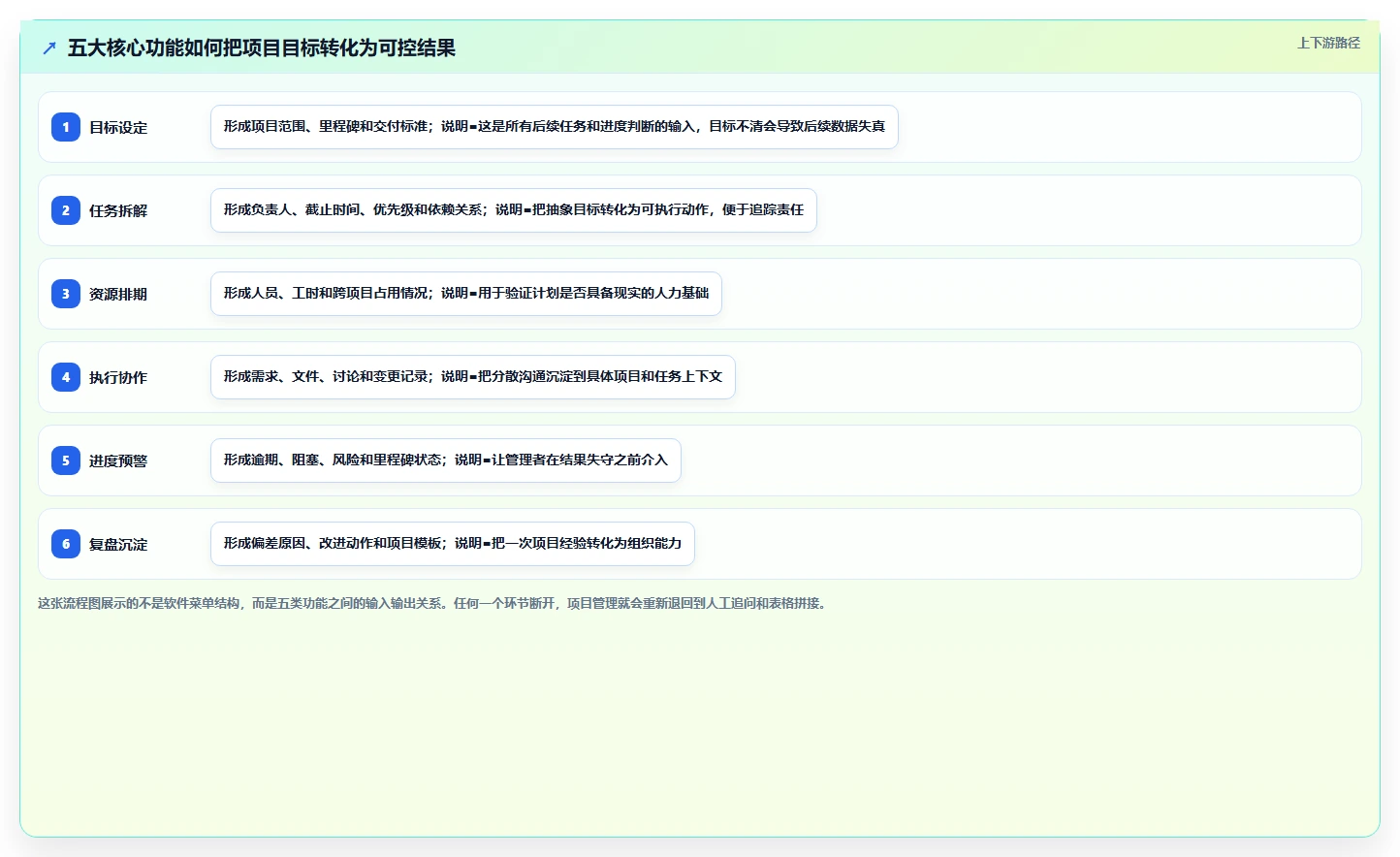Click the number 2 badge for 任务拆解
Image resolution: width=1400 pixels, height=857 pixels.
pyautogui.click(x=66, y=210)
